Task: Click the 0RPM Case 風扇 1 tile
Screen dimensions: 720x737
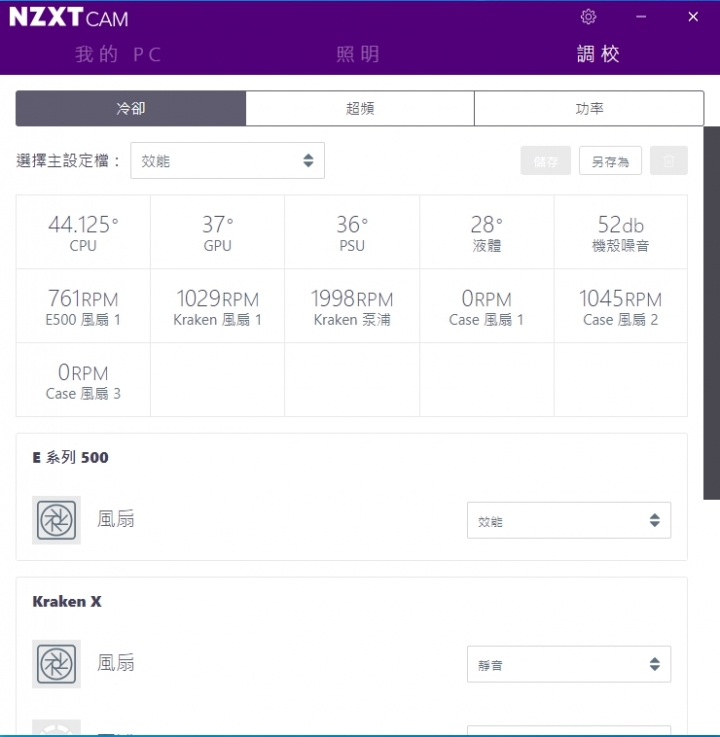Action: coord(487,306)
